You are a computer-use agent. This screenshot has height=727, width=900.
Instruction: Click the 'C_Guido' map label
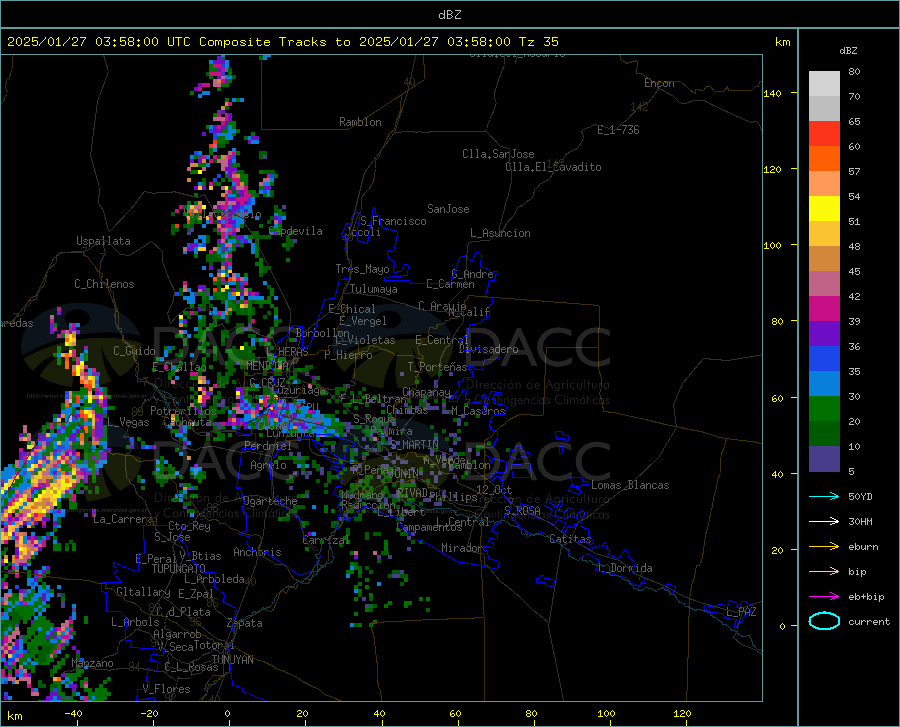[x=134, y=351]
